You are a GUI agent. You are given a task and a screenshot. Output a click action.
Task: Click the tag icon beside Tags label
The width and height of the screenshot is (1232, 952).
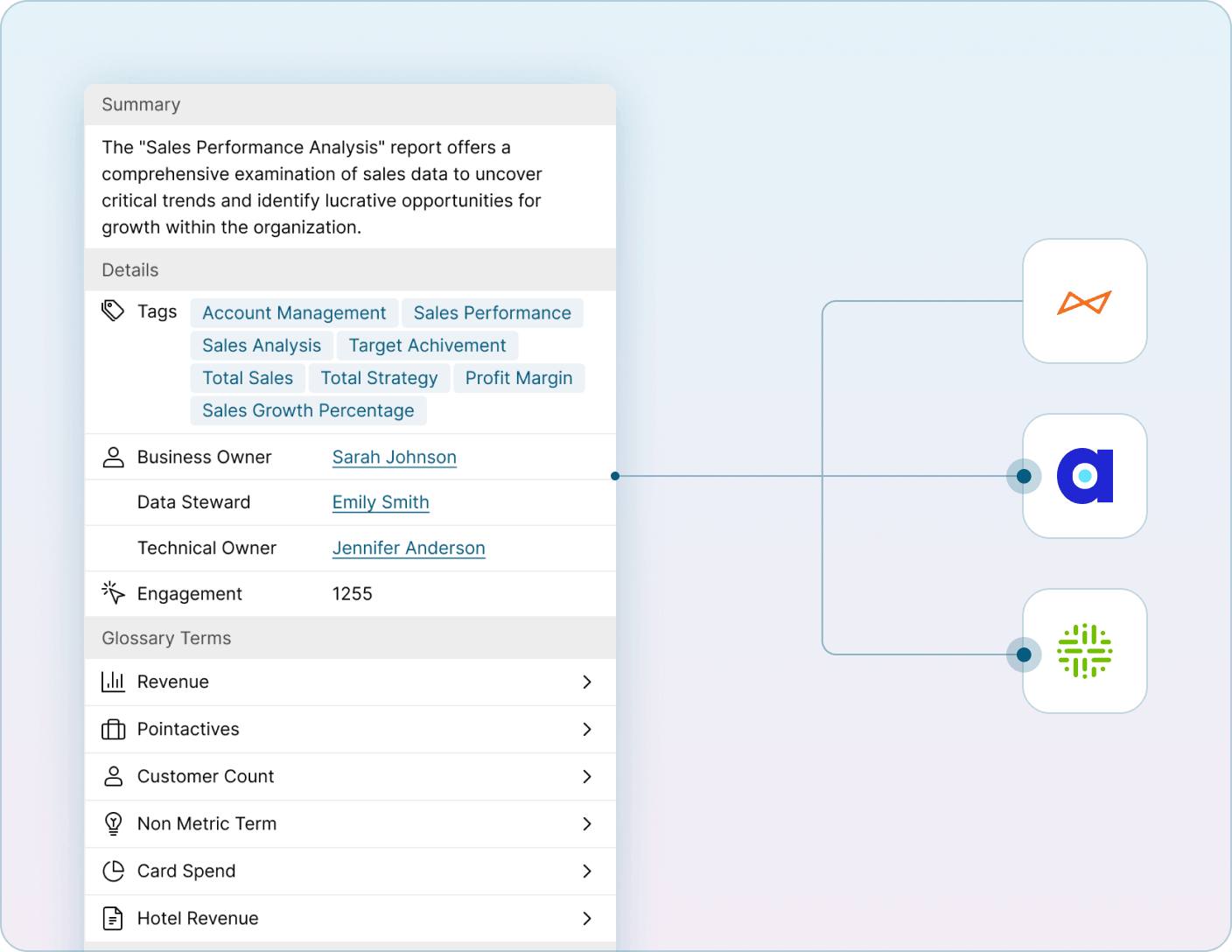114,311
